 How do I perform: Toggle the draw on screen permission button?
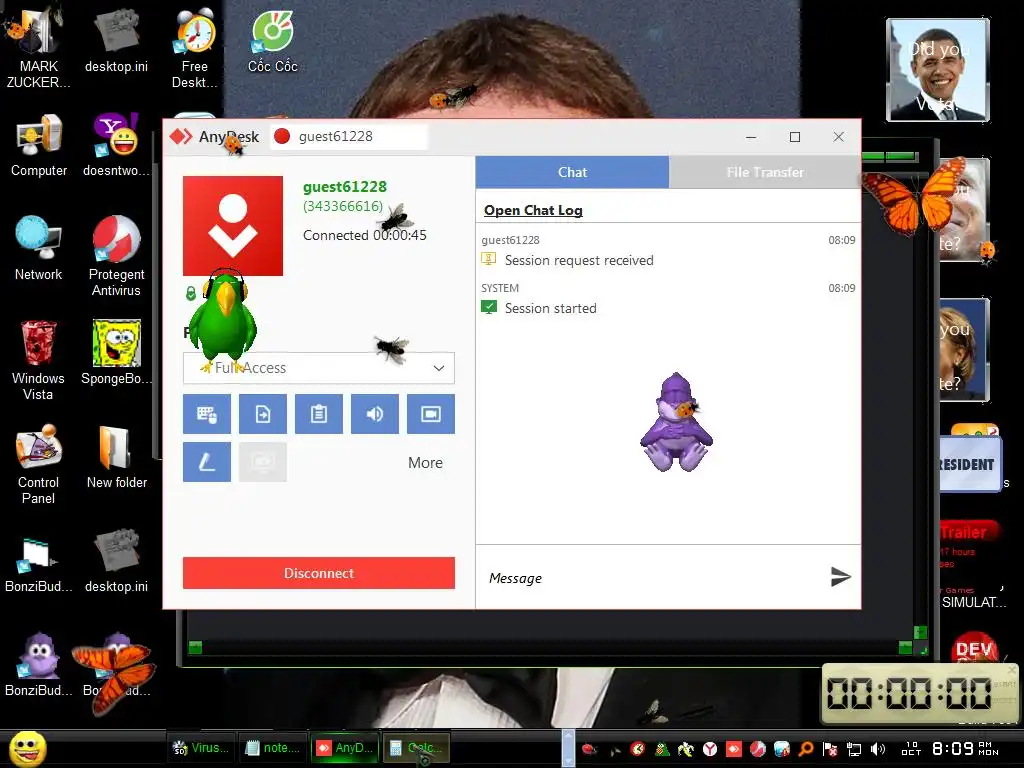[x=206, y=462]
